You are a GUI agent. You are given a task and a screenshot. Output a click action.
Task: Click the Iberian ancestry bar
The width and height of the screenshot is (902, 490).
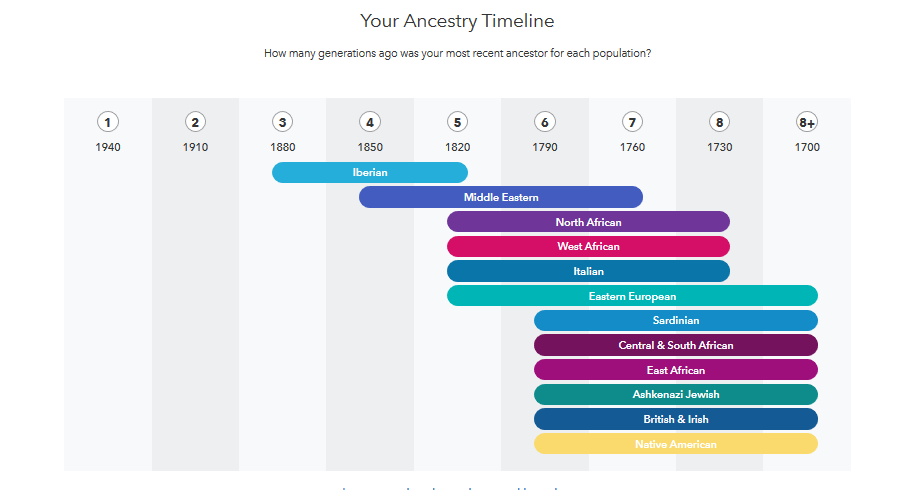click(370, 172)
